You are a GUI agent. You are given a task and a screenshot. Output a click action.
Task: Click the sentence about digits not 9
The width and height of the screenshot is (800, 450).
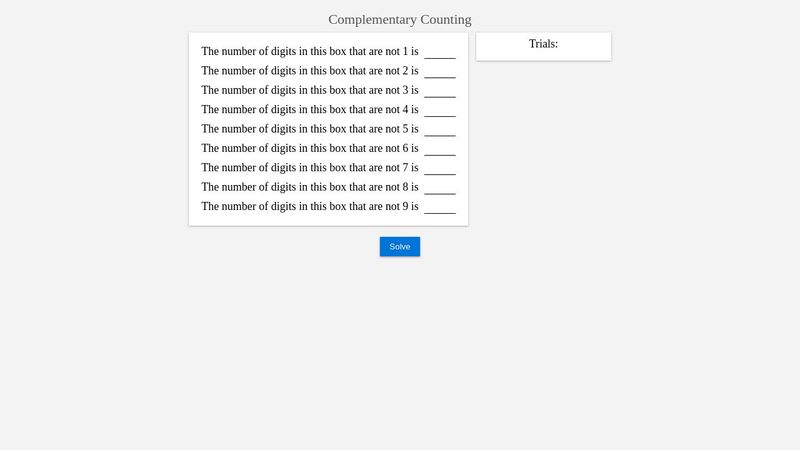(x=309, y=207)
